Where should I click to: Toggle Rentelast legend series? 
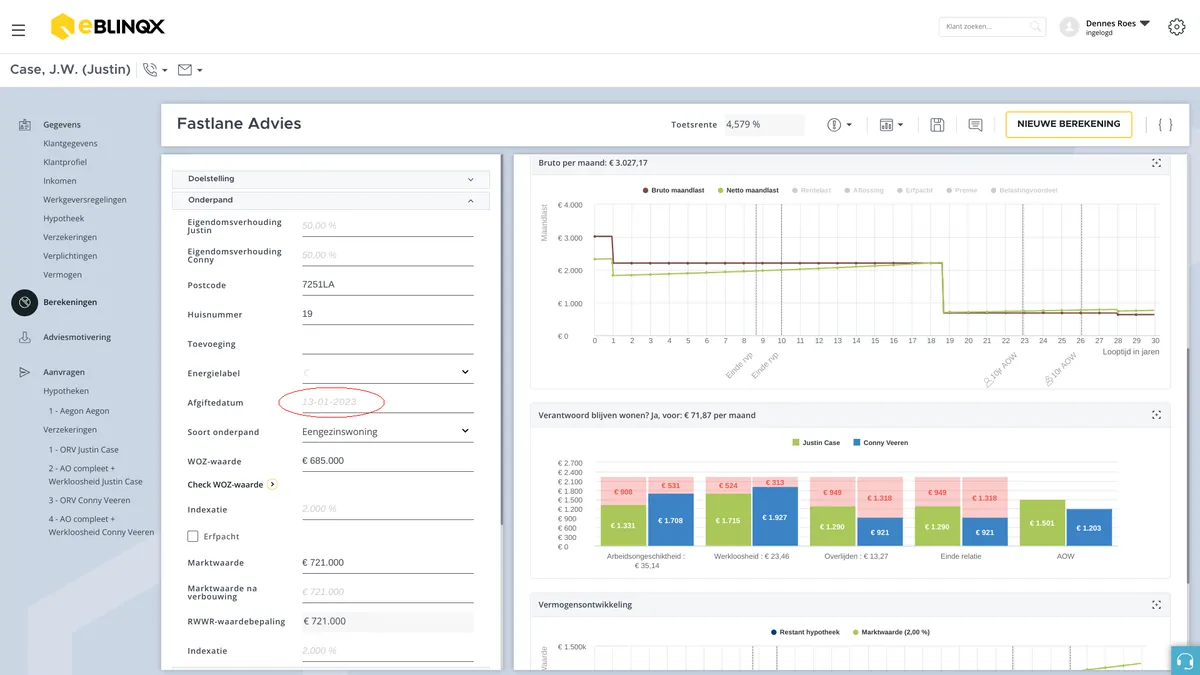tap(813, 190)
